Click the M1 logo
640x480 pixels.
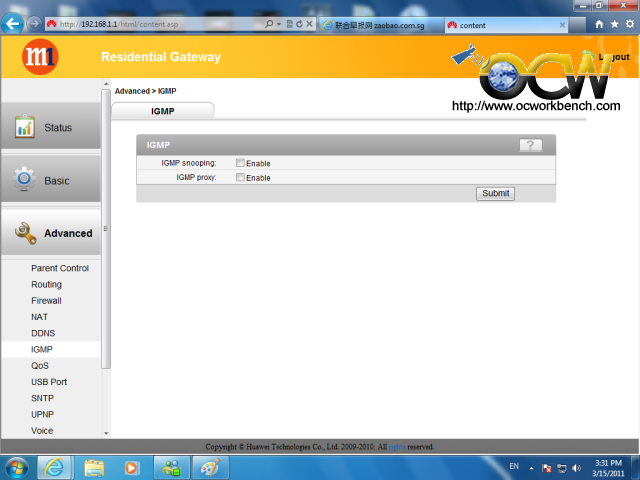[x=40, y=56]
